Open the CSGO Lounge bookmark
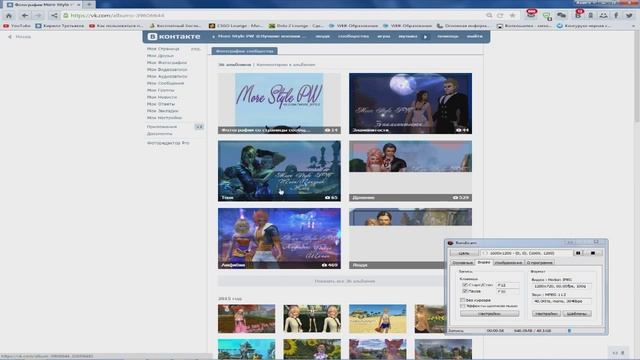This screenshot has width=640, height=360. click(236, 26)
